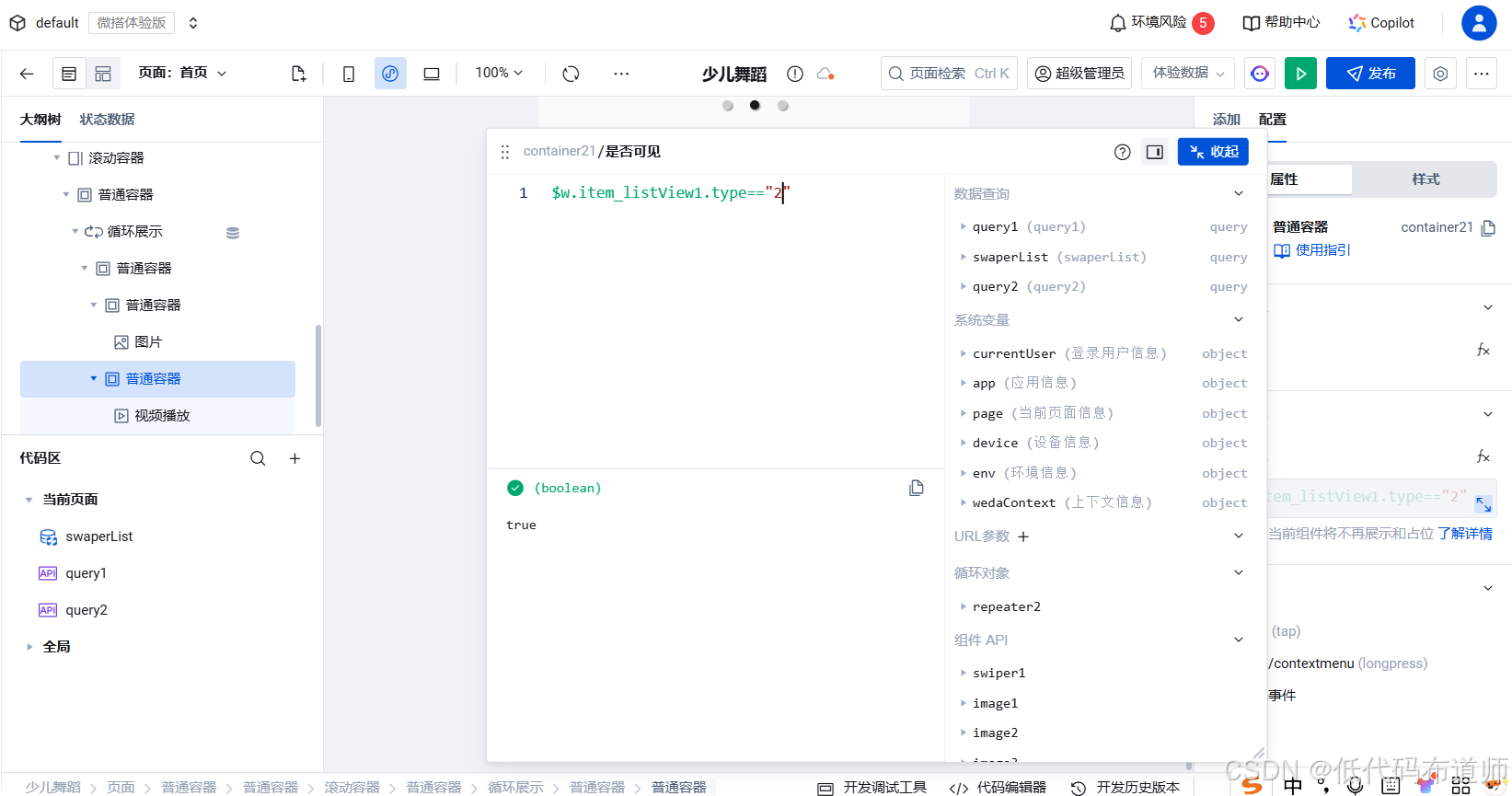Open the 了解详情 link
This screenshot has height=796, width=1512.
coord(1465,534)
